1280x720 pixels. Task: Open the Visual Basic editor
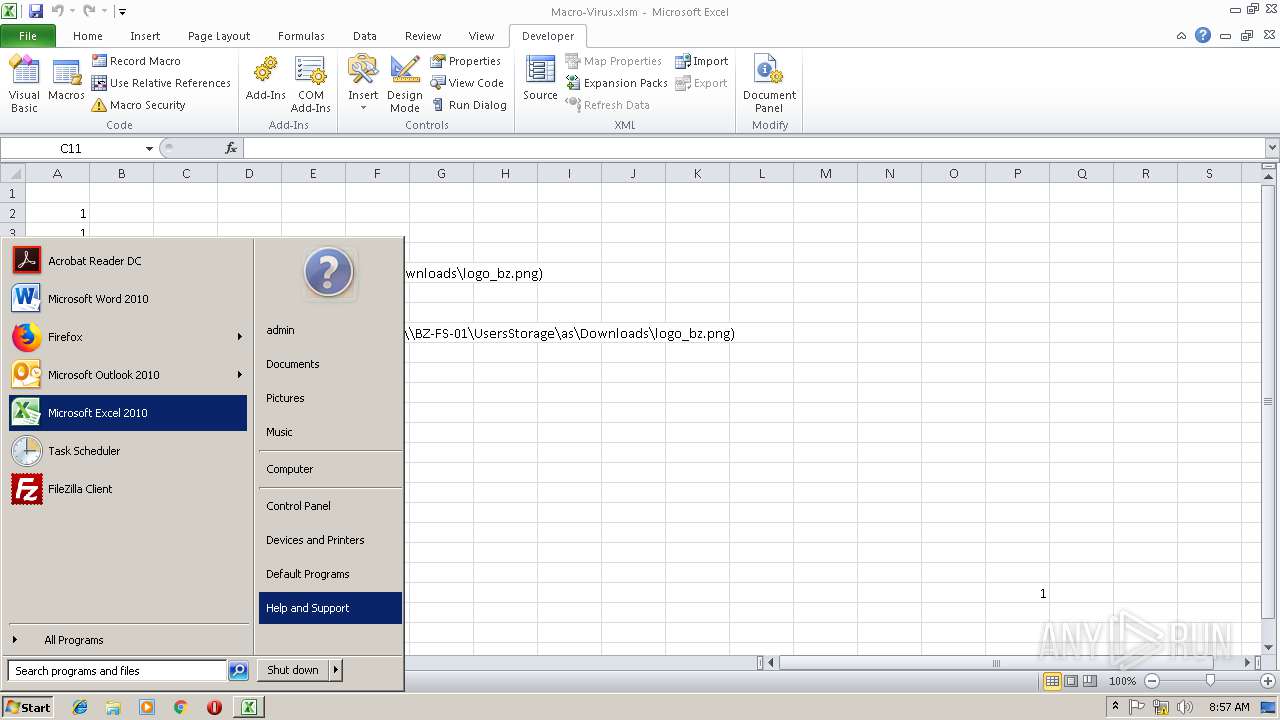[x=24, y=84]
